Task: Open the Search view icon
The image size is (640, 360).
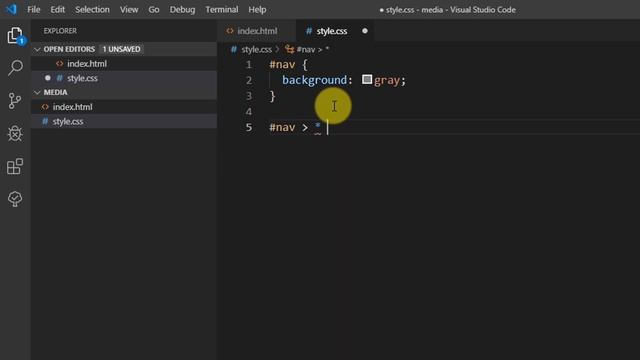Action: pyautogui.click(x=15, y=68)
